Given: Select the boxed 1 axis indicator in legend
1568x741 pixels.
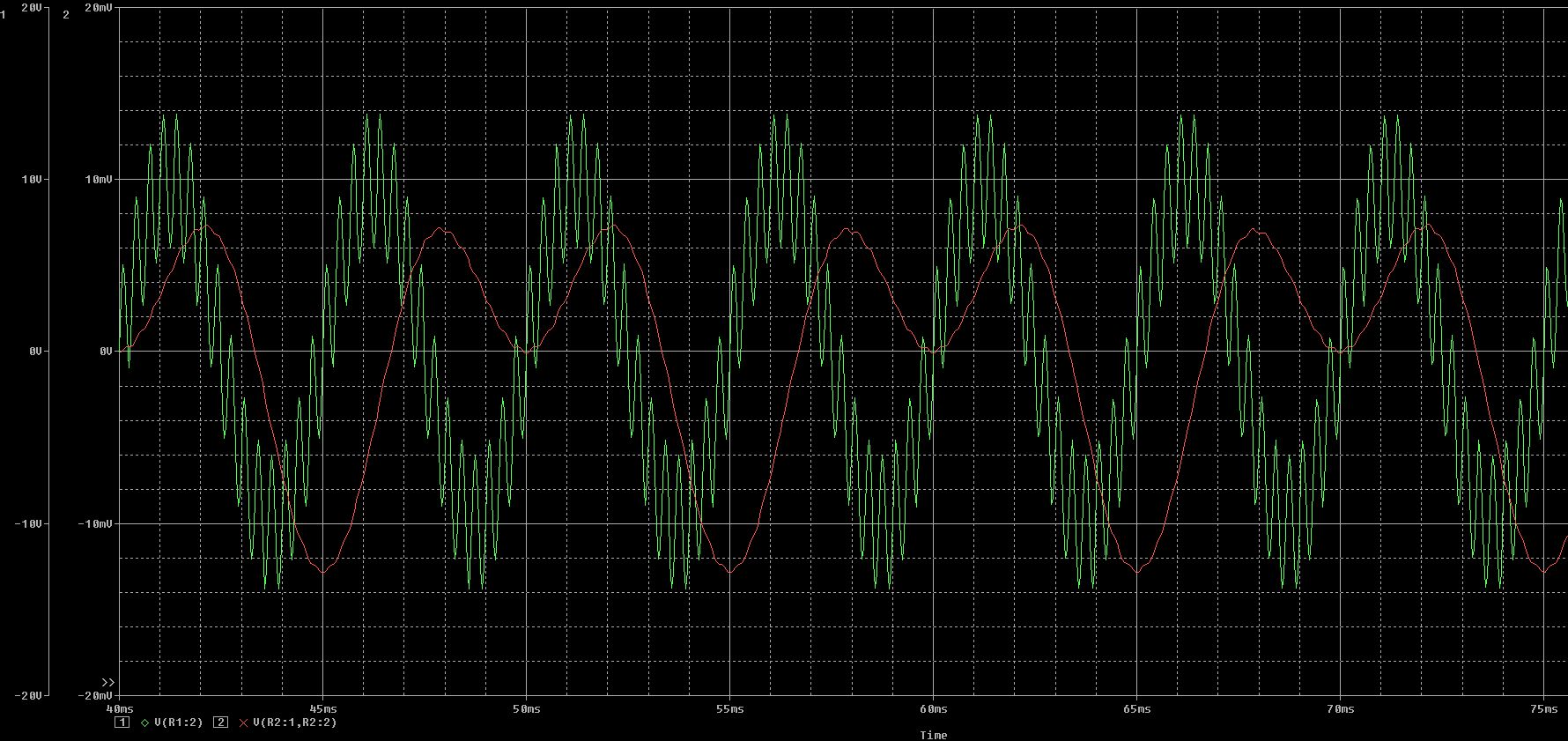Looking at the screenshot, I should (x=122, y=722).
